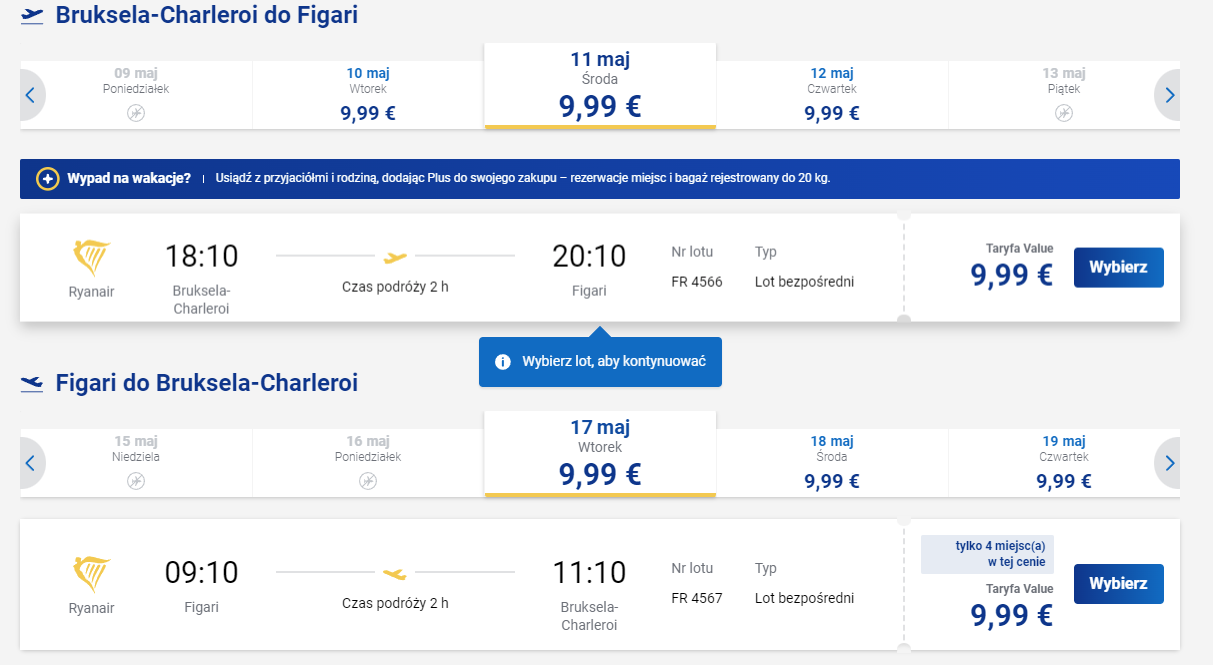The height and width of the screenshot is (665, 1213).
Task: Select 19 maj Czwartek return date tab
Action: [x=1064, y=464]
